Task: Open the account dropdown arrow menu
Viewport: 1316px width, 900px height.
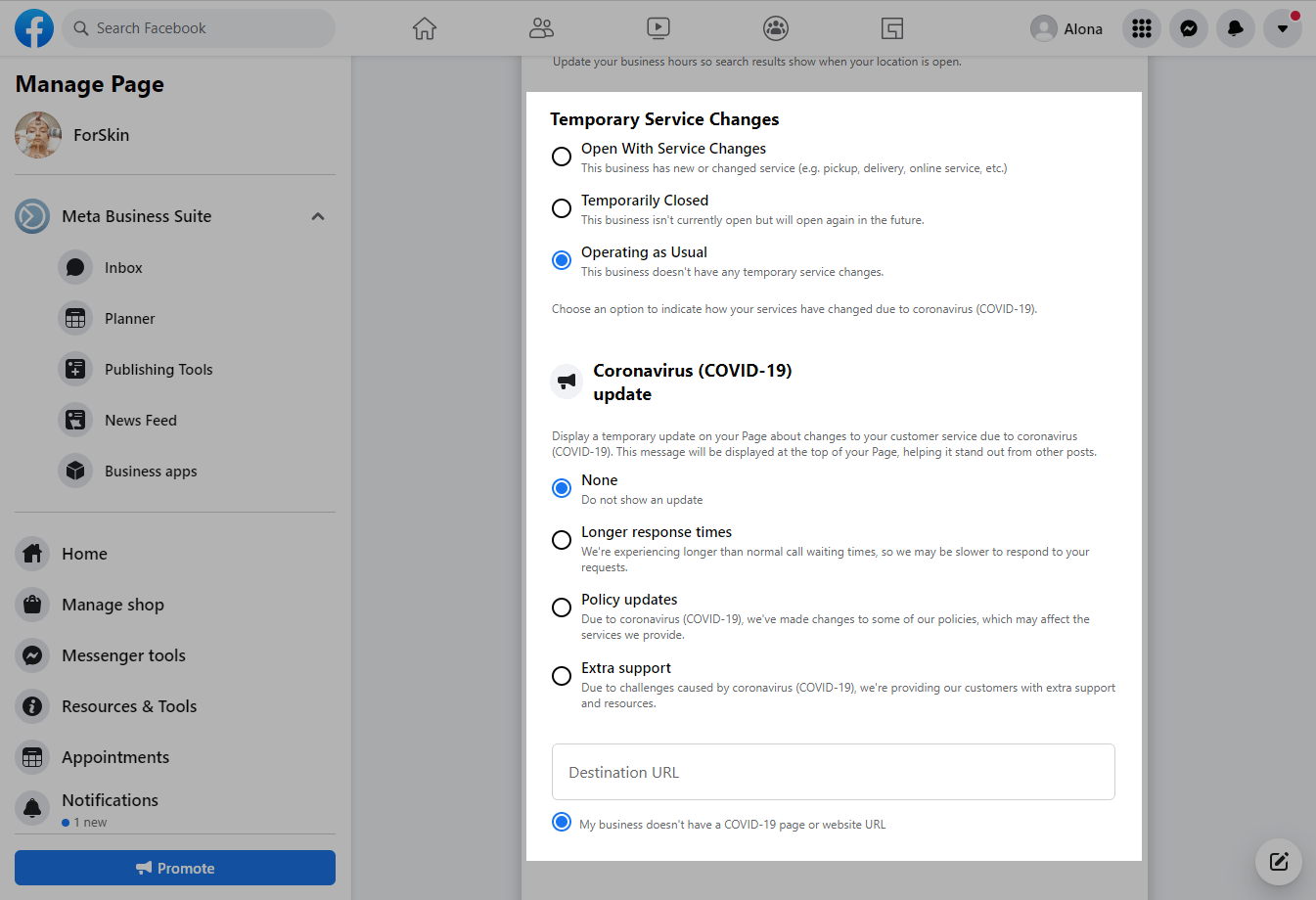Action: pos(1283,28)
